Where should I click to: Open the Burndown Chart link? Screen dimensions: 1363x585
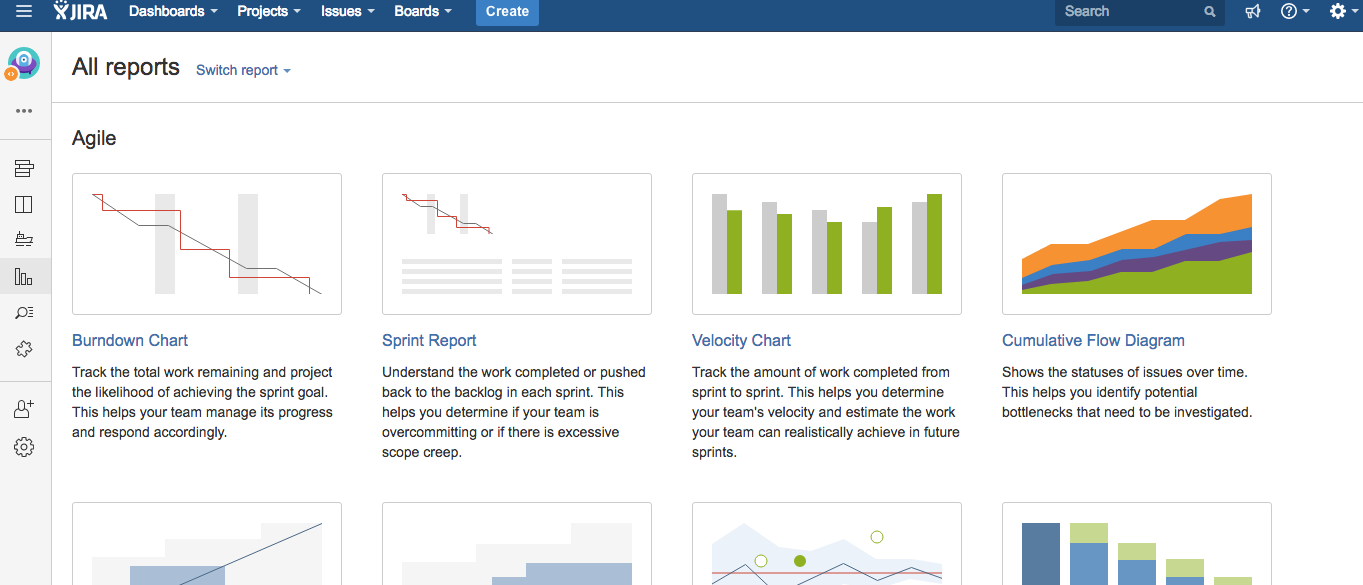click(130, 341)
